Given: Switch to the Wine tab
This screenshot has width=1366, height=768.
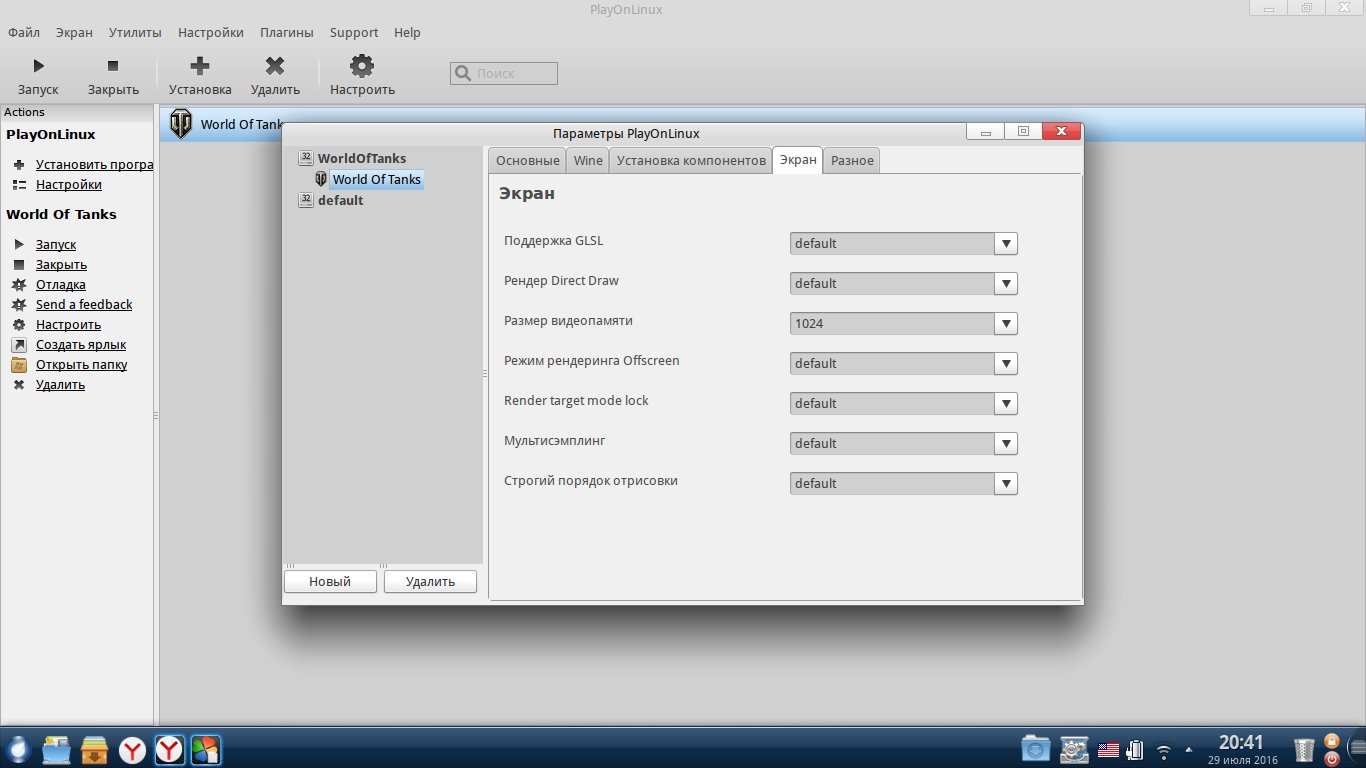Looking at the screenshot, I should coord(588,161).
